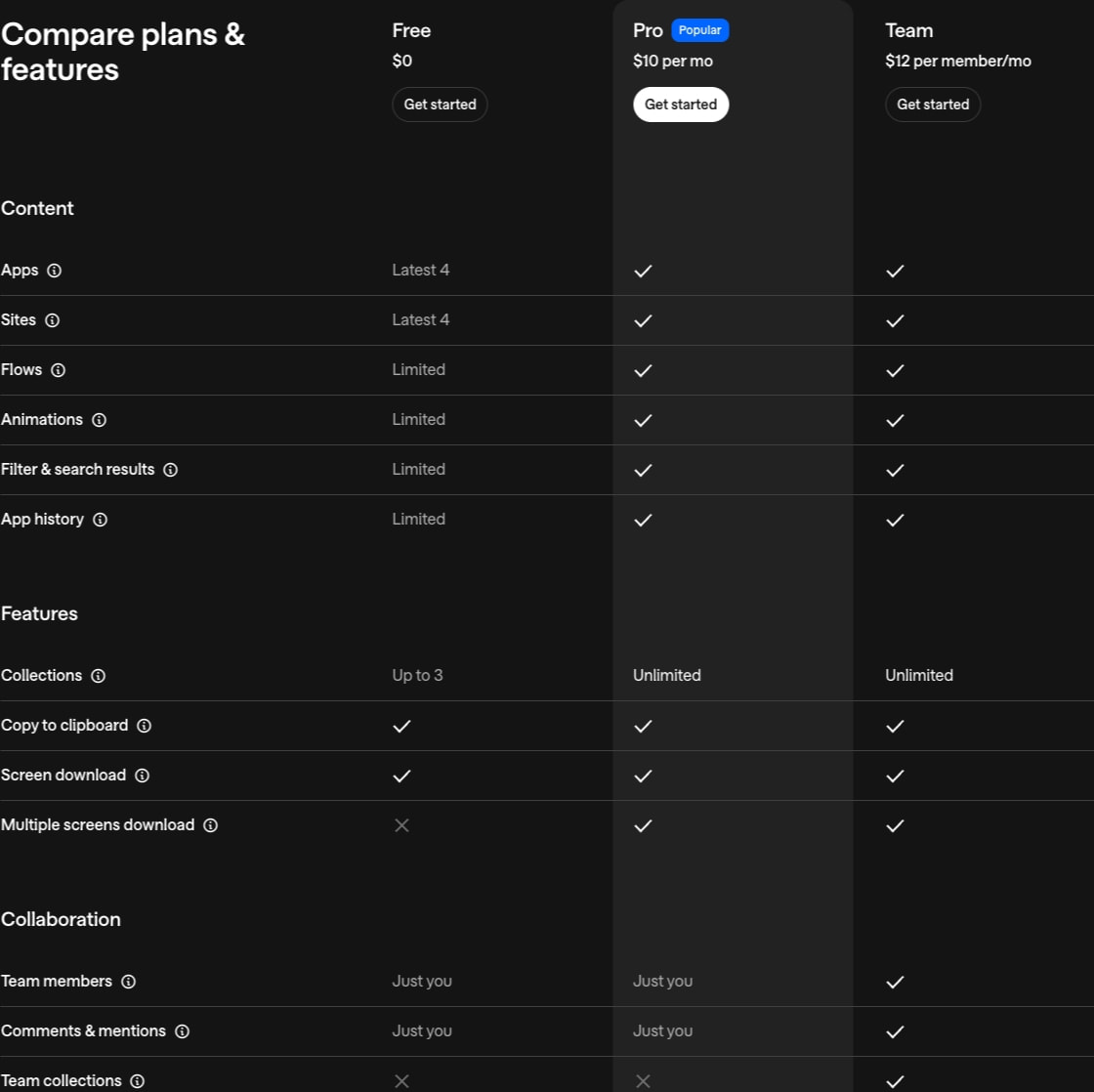Click the Comments & mentions info icon
The image size is (1094, 1092).
click(x=182, y=1031)
